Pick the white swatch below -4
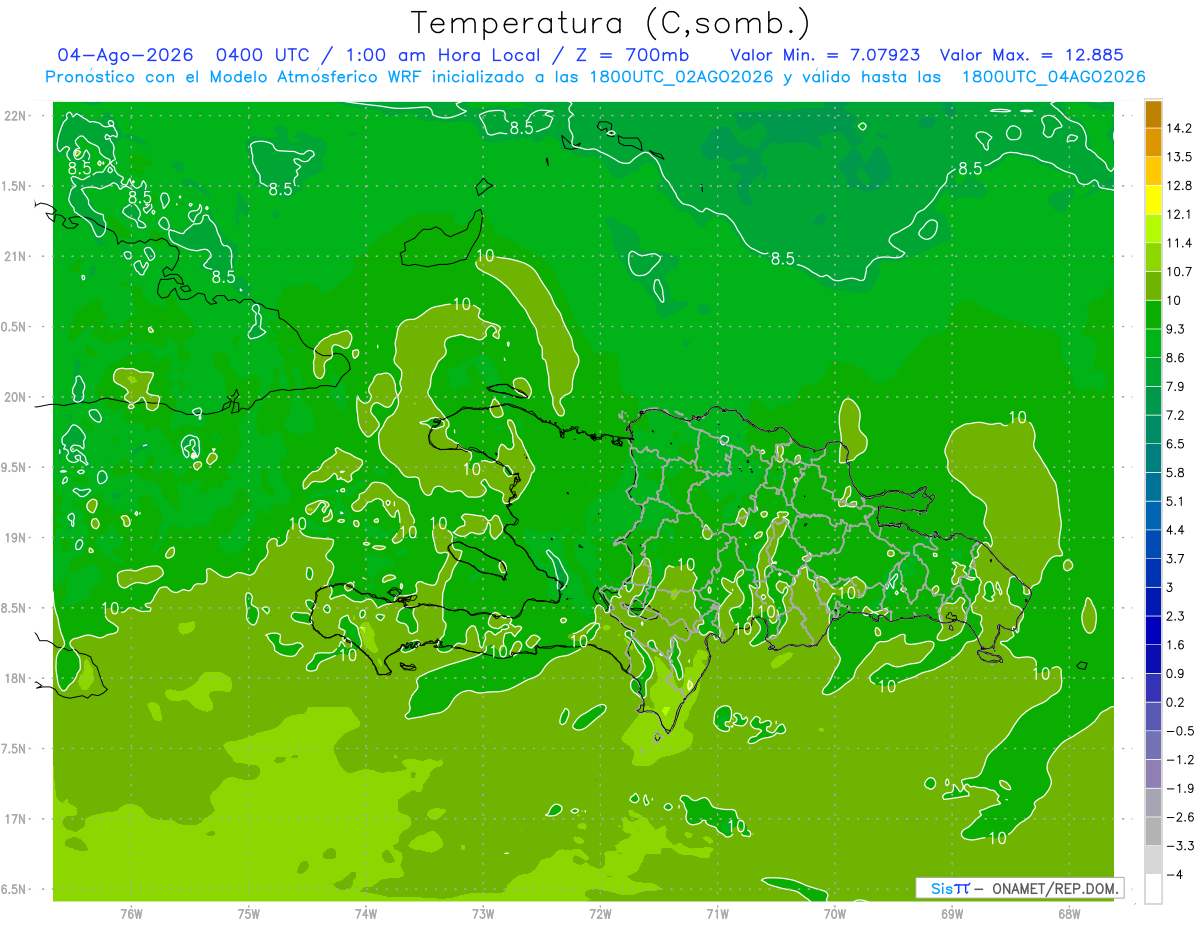Viewport: 1200px width, 927px height. (1153, 889)
